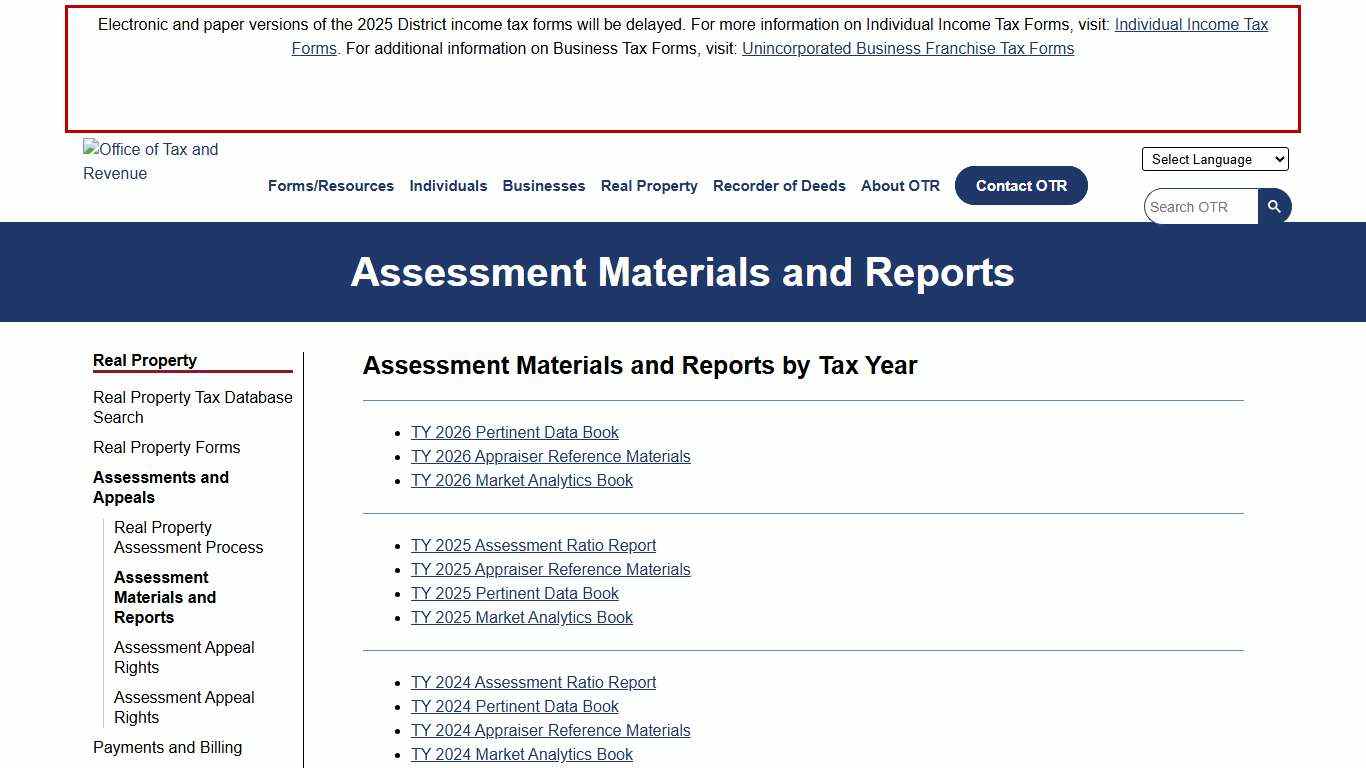Open Real Property Assessment Process page
1366x768 pixels.
point(188,537)
